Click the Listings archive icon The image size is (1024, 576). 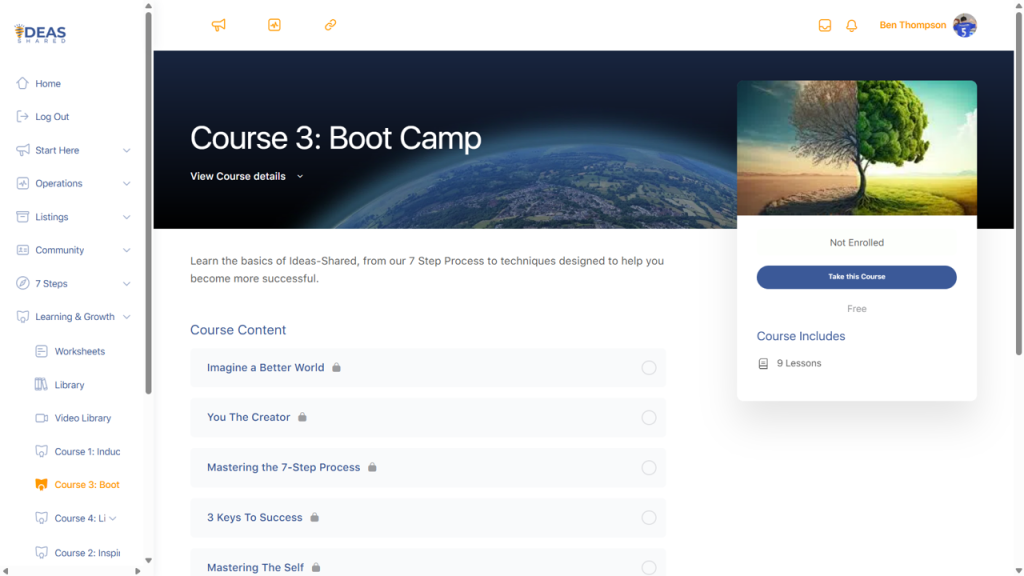(x=23, y=216)
